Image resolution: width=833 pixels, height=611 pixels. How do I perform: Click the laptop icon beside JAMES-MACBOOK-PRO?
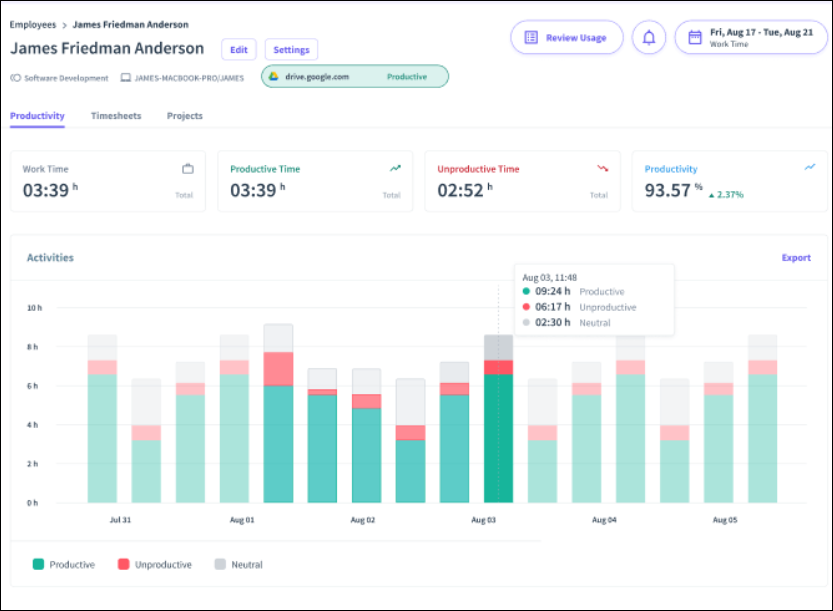point(126,78)
